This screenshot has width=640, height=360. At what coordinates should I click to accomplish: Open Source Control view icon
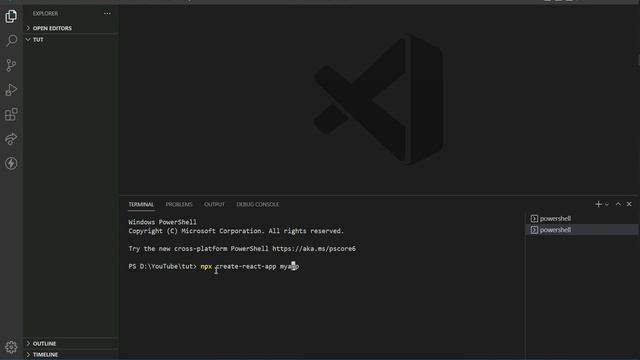(11, 65)
